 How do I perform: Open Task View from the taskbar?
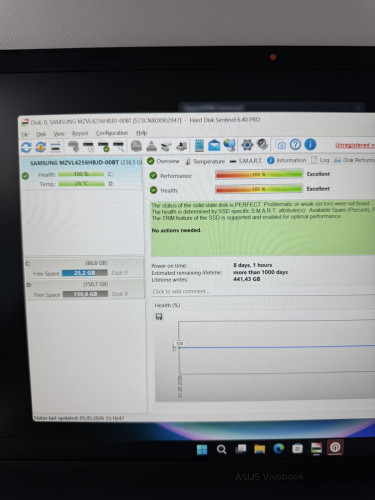pos(240,449)
